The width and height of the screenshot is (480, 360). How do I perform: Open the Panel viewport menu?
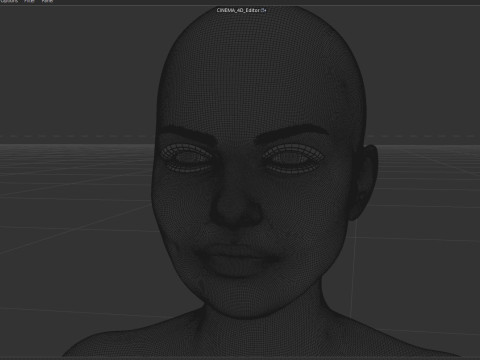[47, 1]
